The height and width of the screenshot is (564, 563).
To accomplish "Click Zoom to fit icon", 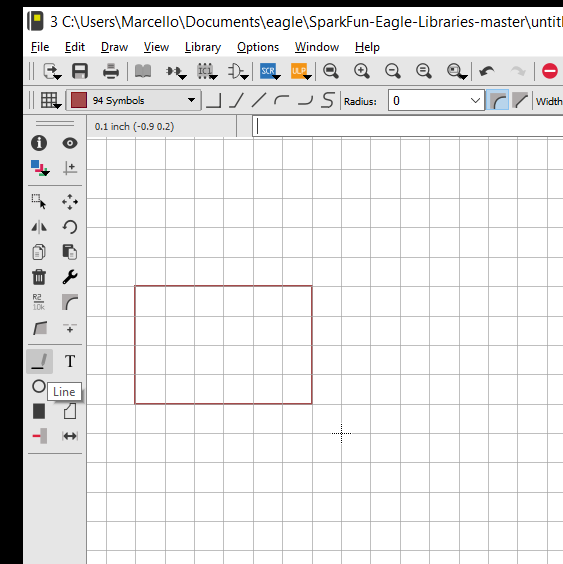I will tap(331, 71).
